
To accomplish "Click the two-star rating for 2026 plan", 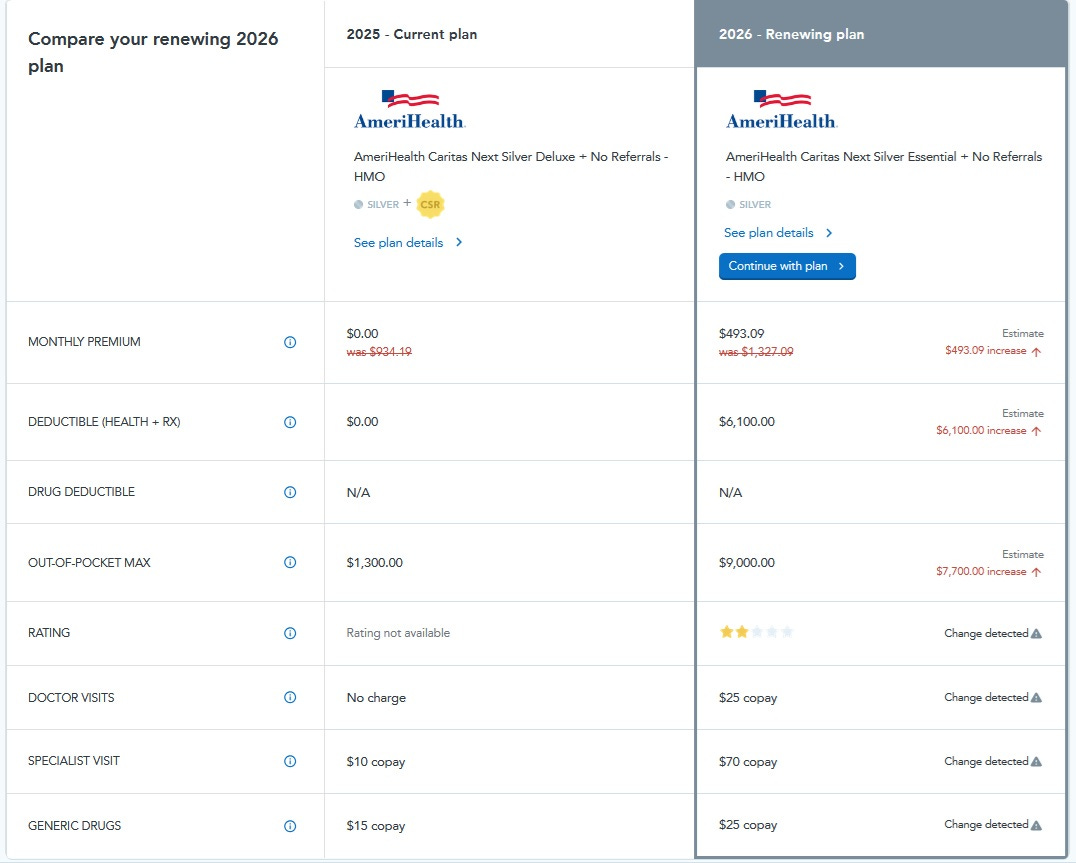I will pos(756,632).
